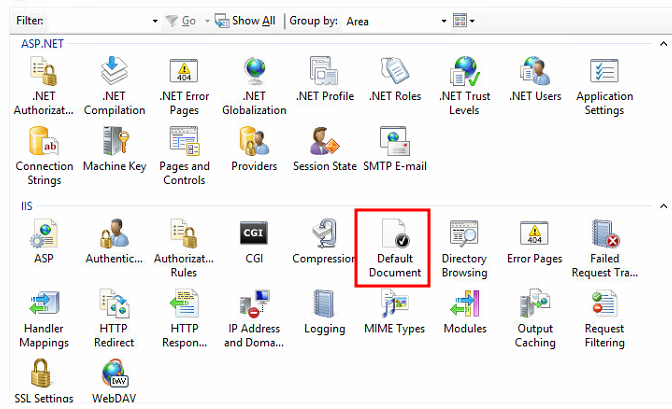
Task: Open the Session State feature
Action: (x=325, y=150)
